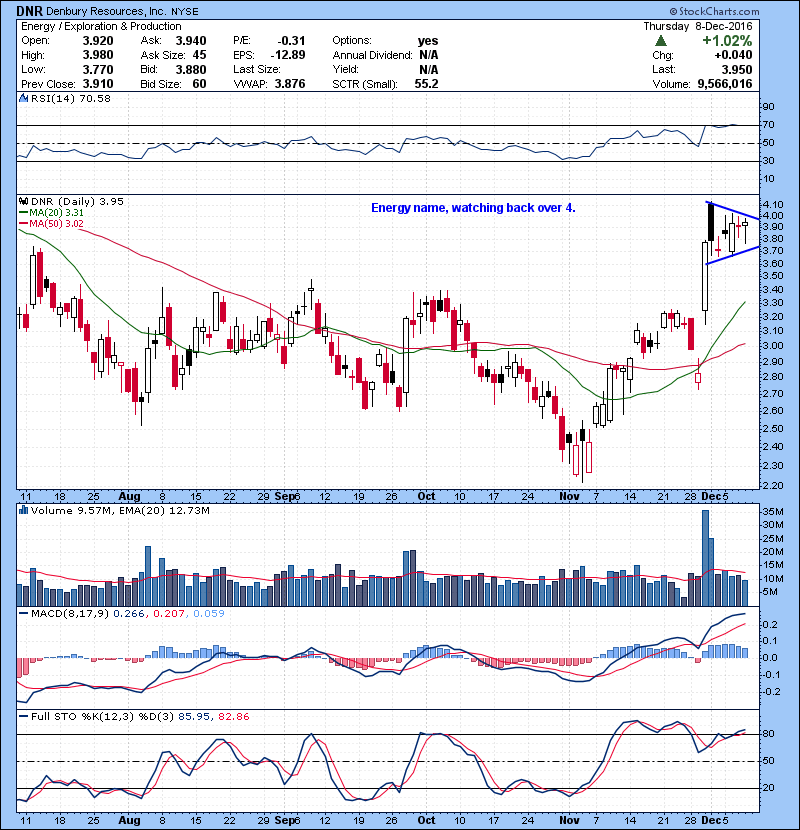Click the date Thursday 8-Dec-2016
This screenshot has width=800, height=830.
(x=698, y=26)
